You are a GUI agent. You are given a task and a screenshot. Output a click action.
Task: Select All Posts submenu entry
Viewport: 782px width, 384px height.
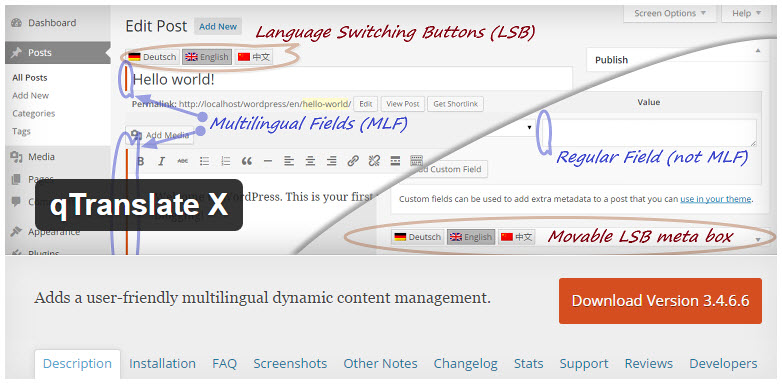tap(30, 78)
